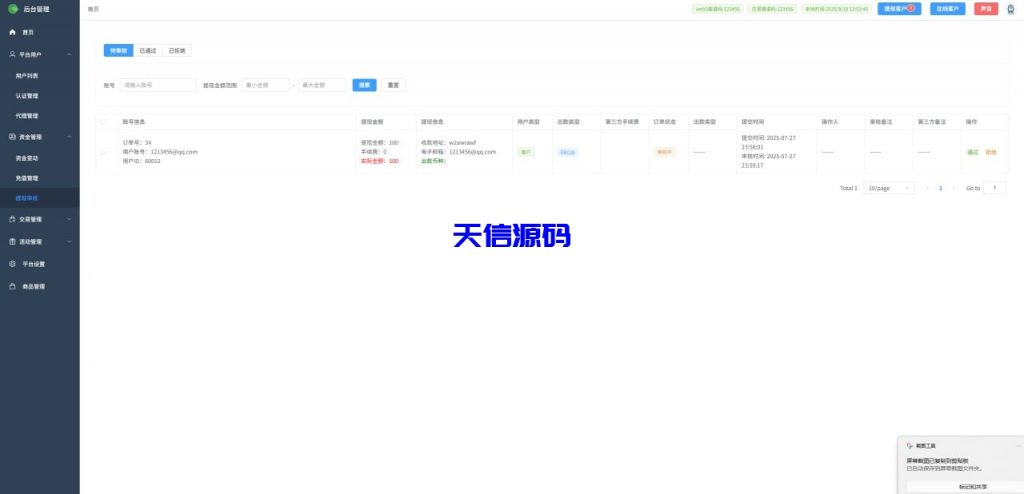Click the bag icon beside 商品管理
This screenshot has height=494, width=1024.
[x=12, y=286]
